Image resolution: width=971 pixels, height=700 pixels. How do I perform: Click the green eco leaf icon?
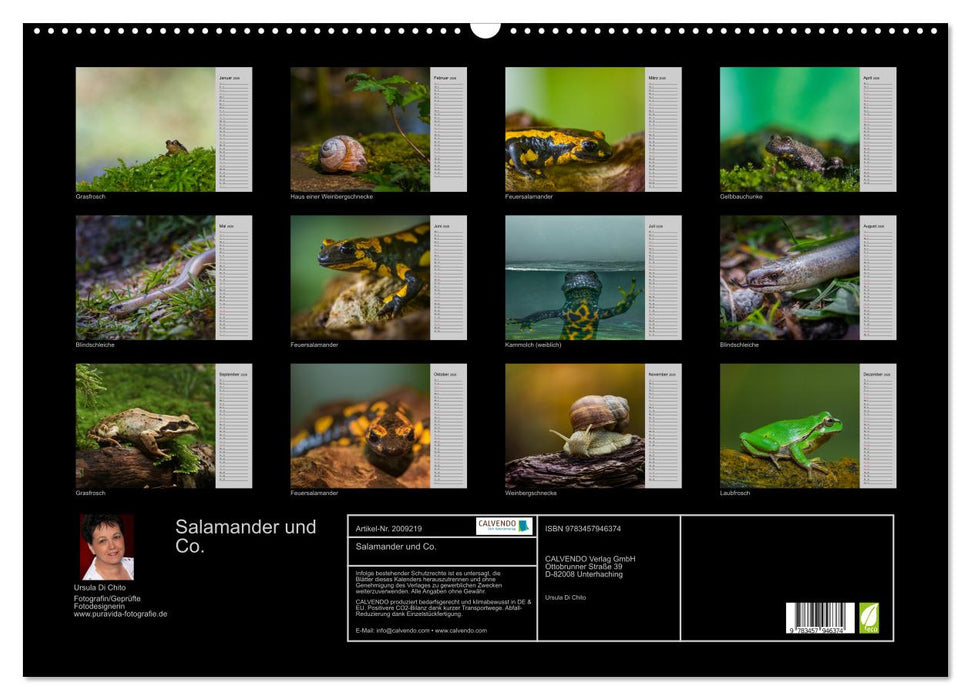pyautogui.click(x=869, y=618)
